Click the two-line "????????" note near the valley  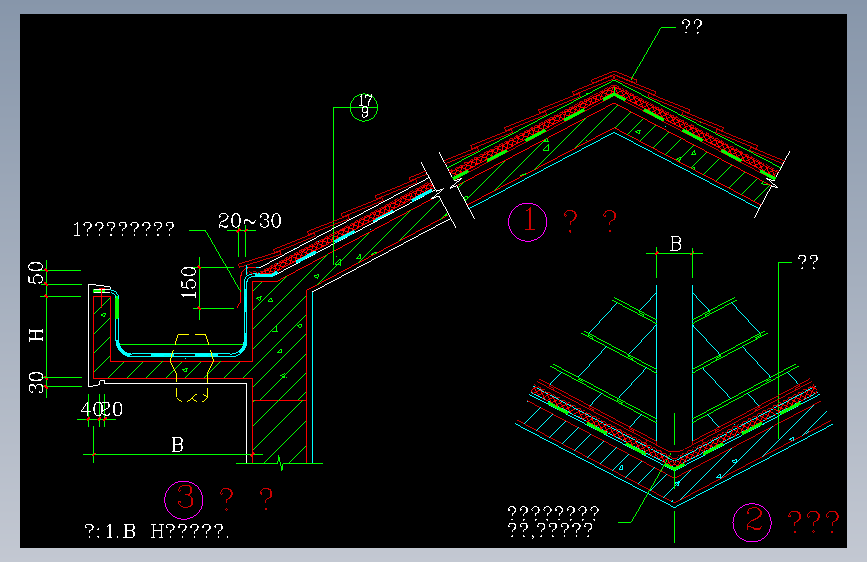553,521
